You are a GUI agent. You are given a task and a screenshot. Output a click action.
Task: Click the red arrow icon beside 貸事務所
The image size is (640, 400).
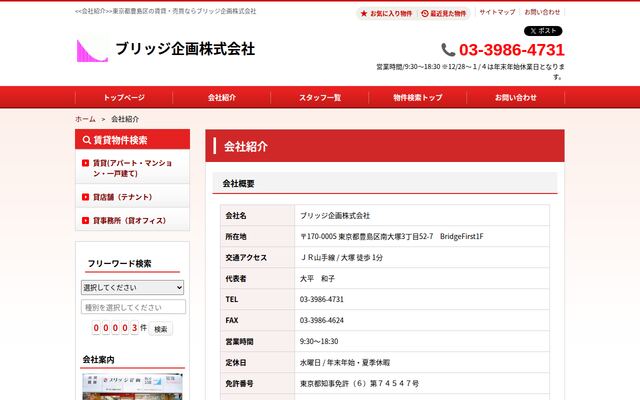(x=85, y=220)
